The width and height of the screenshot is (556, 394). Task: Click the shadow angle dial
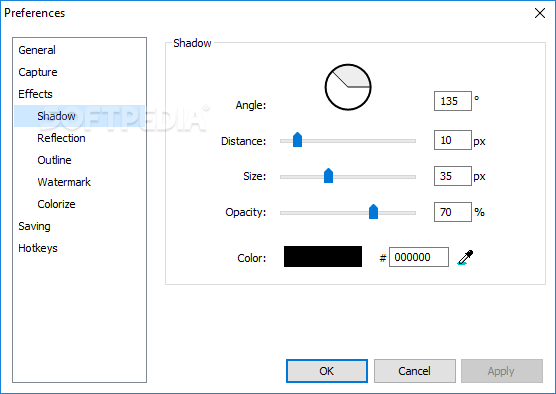[x=348, y=87]
